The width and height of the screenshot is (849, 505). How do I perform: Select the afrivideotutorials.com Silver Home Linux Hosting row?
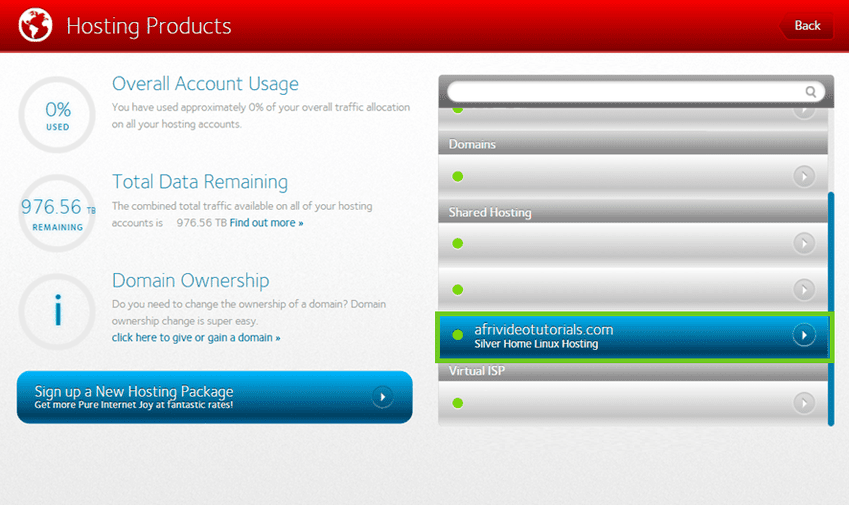tap(620, 336)
